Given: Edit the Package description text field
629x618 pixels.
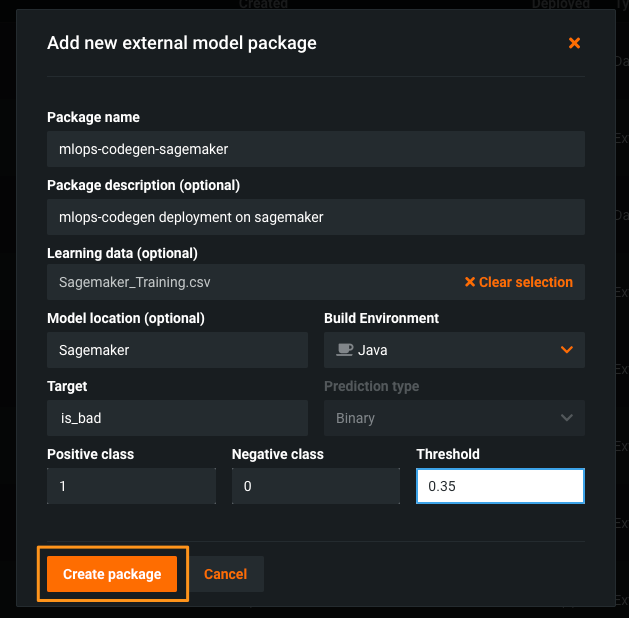Looking at the screenshot, I should (x=315, y=217).
